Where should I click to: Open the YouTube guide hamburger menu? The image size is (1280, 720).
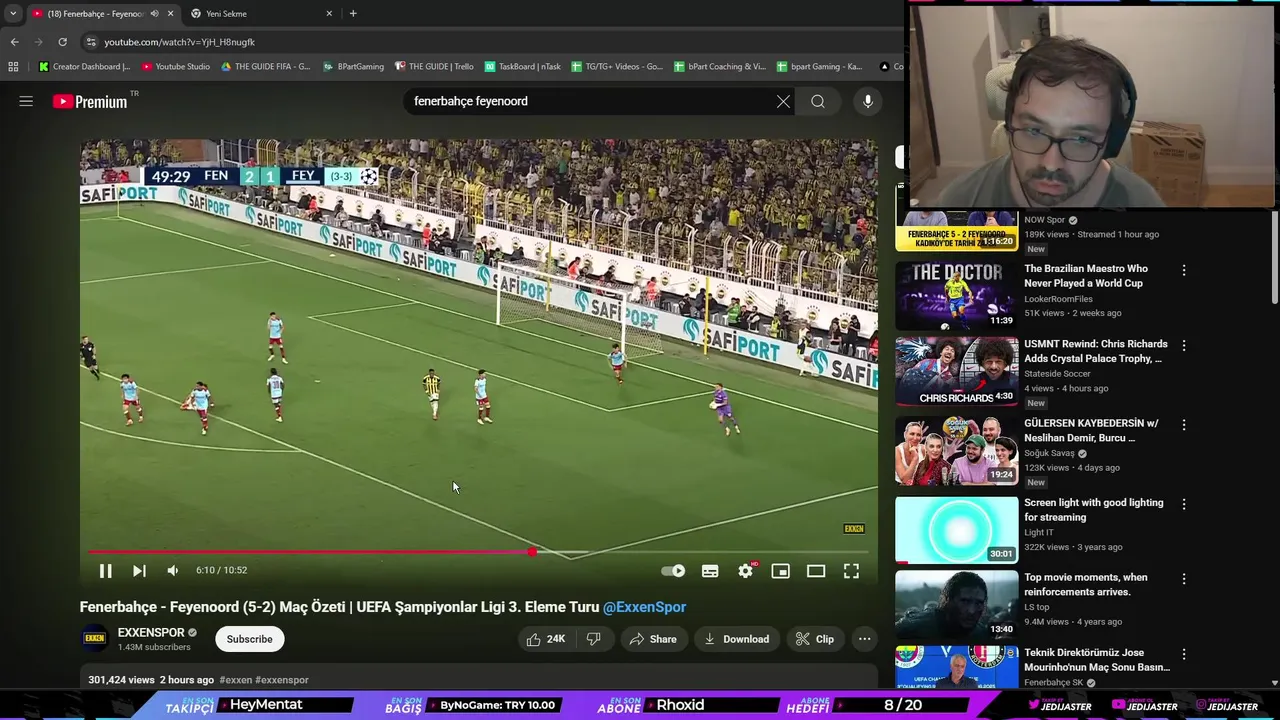pyautogui.click(x=26, y=101)
